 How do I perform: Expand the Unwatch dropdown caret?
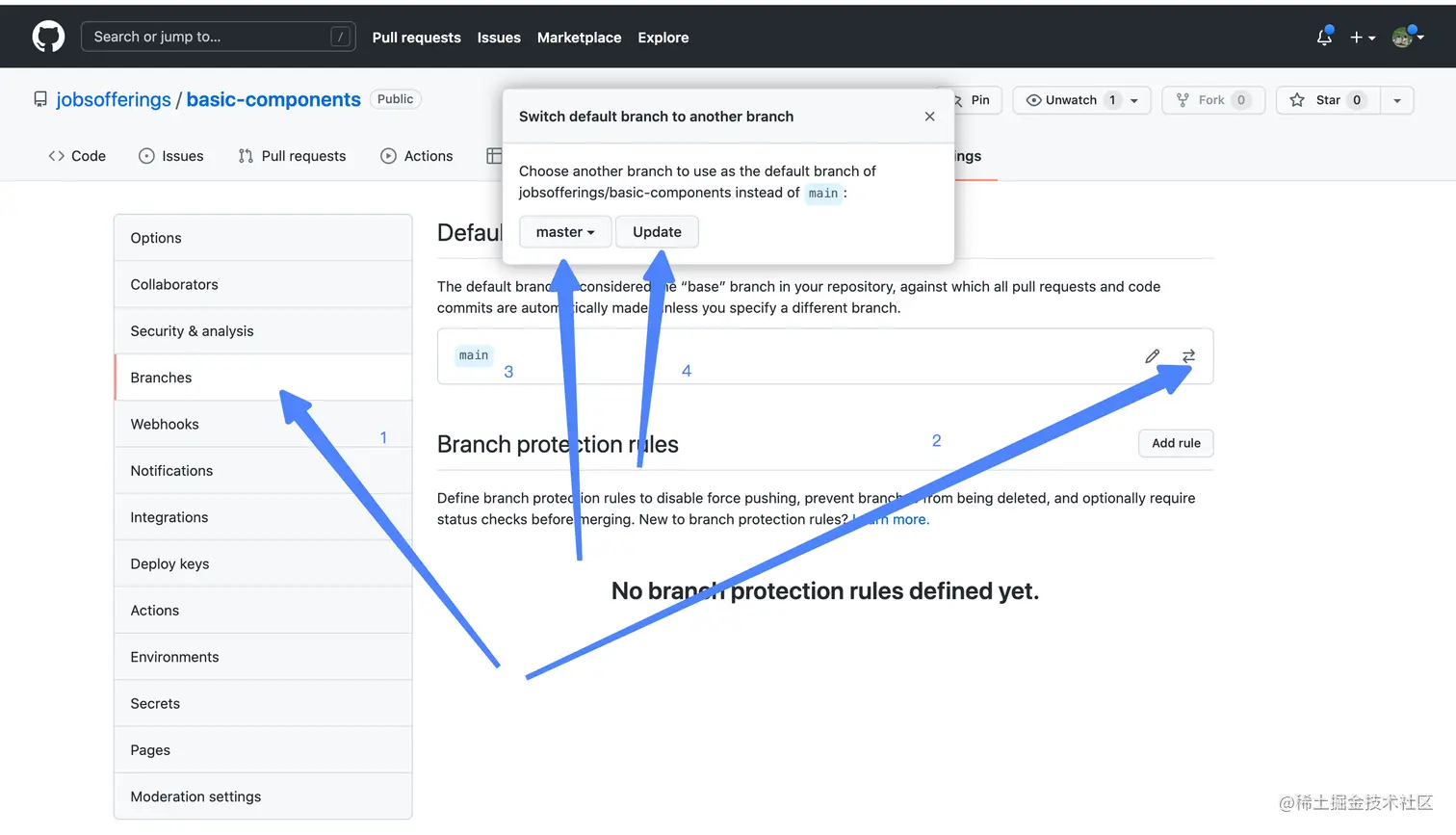pyautogui.click(x=1134, y=100)
